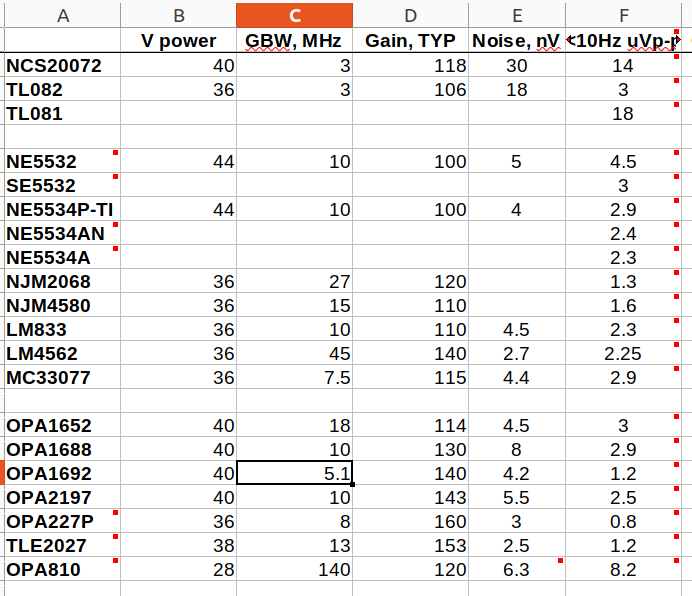Click the 'Gain, TYP' header cell
The width and height of the screenshot is (692, 596).
tap(410, 41)
